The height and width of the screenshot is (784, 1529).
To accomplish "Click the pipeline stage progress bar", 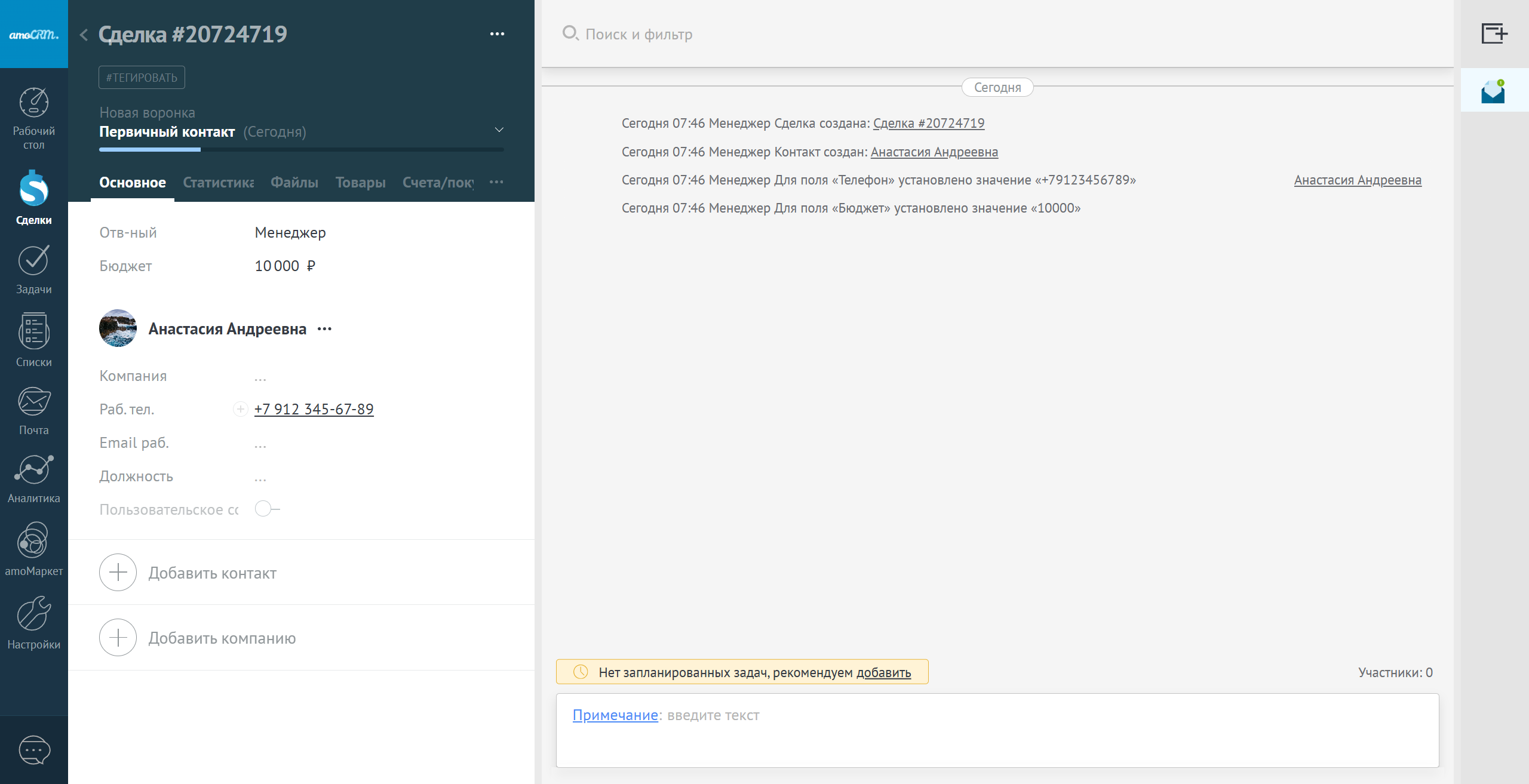I will [x=301, y=149].
